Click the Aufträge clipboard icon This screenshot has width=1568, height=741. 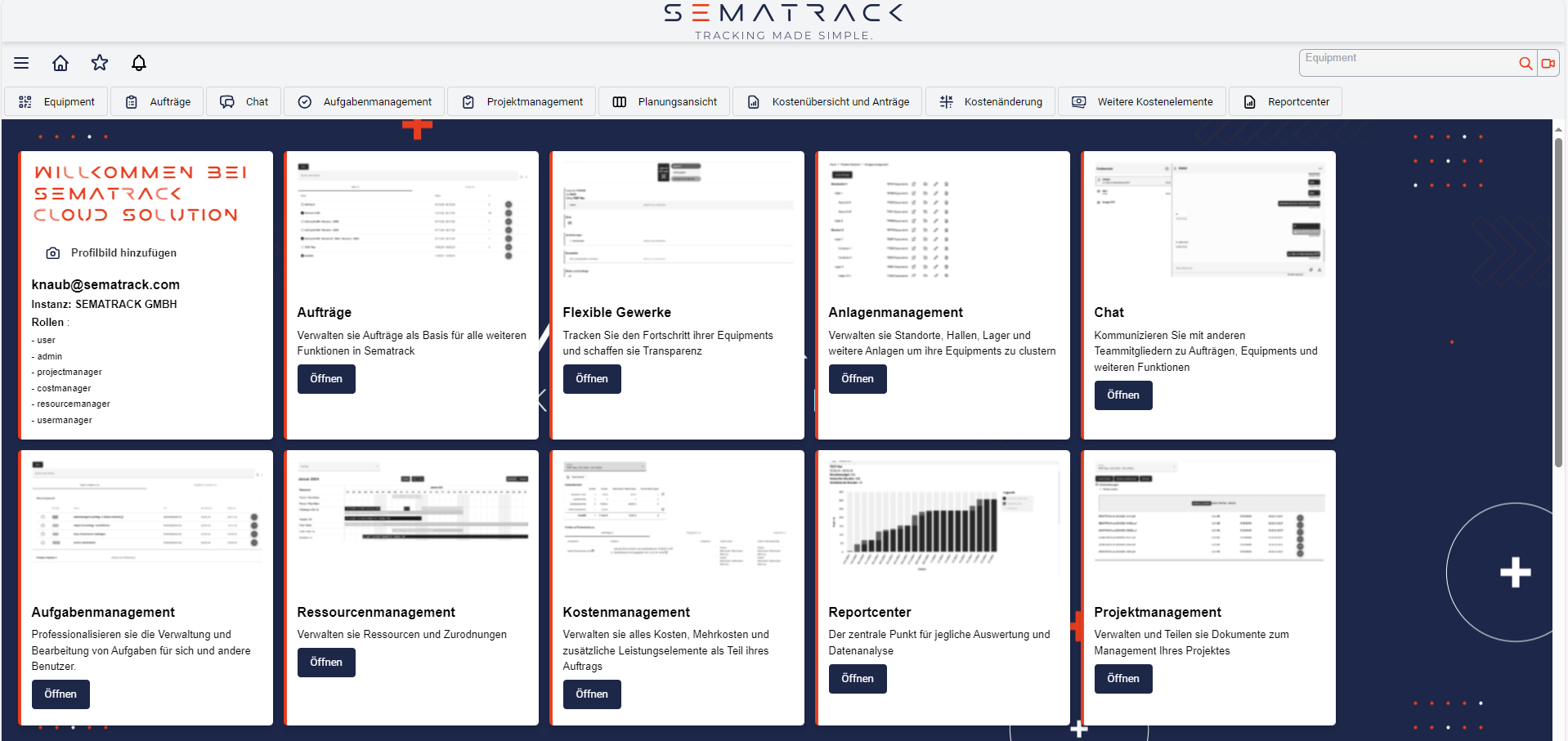(x=132, y=102)
